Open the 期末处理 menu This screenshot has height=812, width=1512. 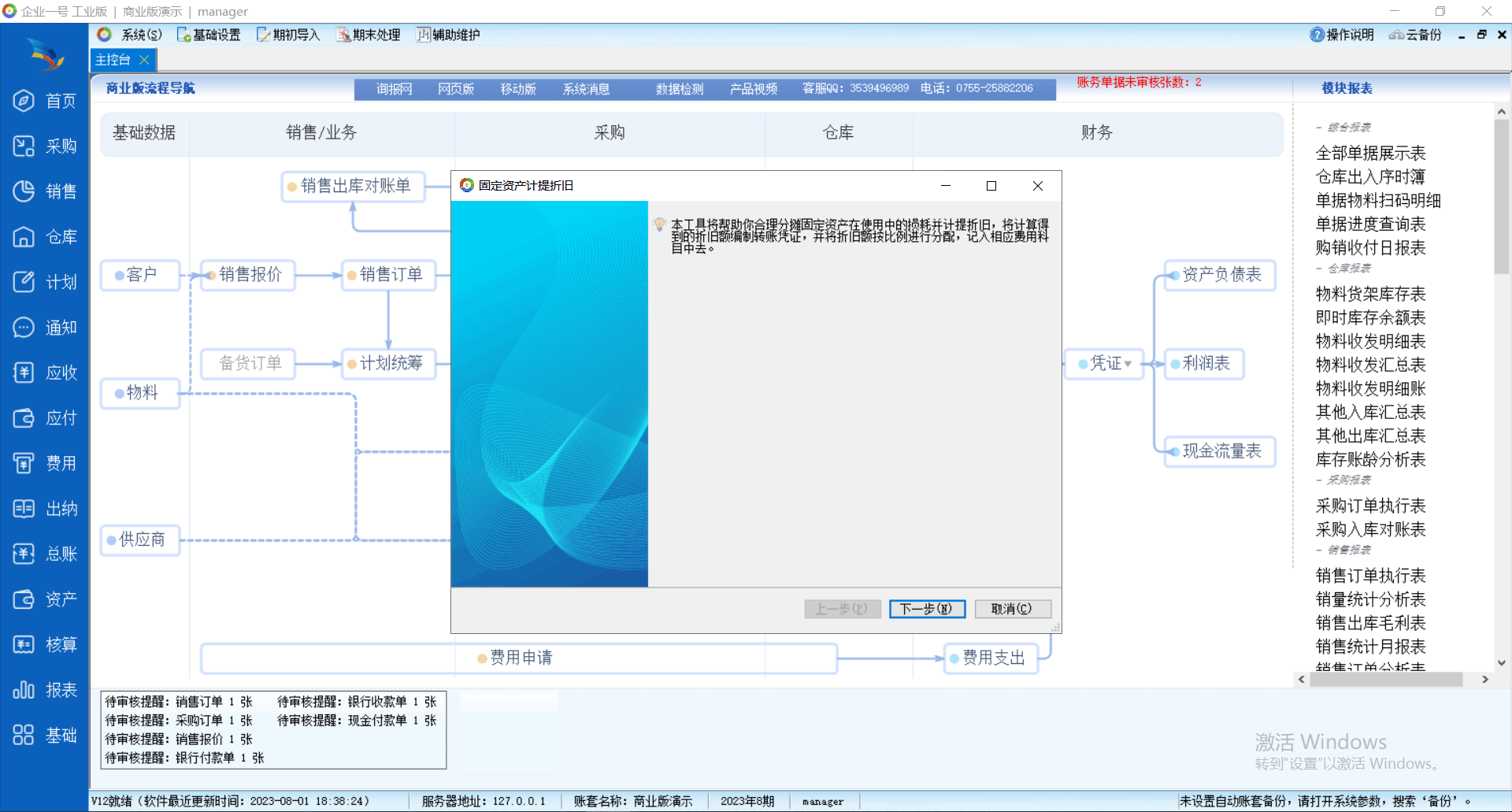pos(369,35)
